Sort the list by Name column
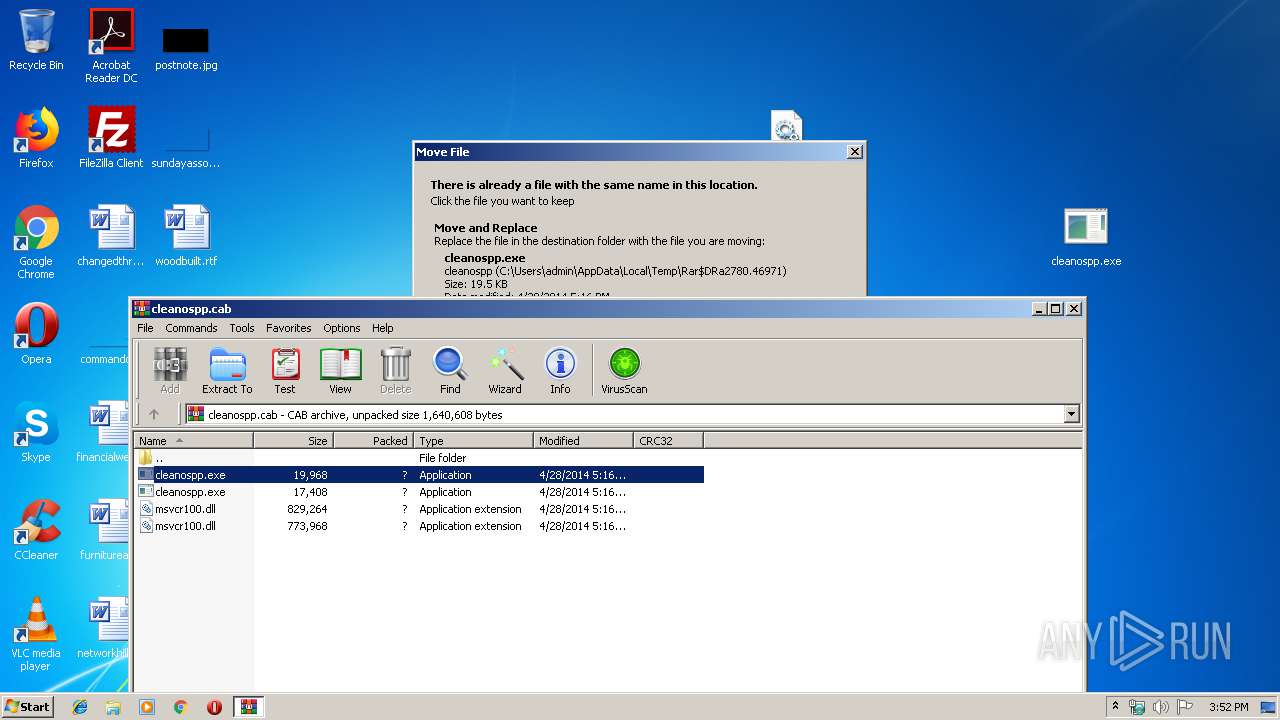1280x720 pixels. pyautogui.click(x=194, y=440)
